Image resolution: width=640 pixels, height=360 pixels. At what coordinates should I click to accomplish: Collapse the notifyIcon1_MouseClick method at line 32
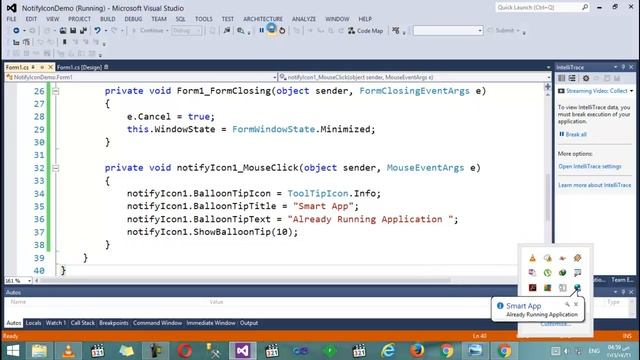click(x=56, y=168)
